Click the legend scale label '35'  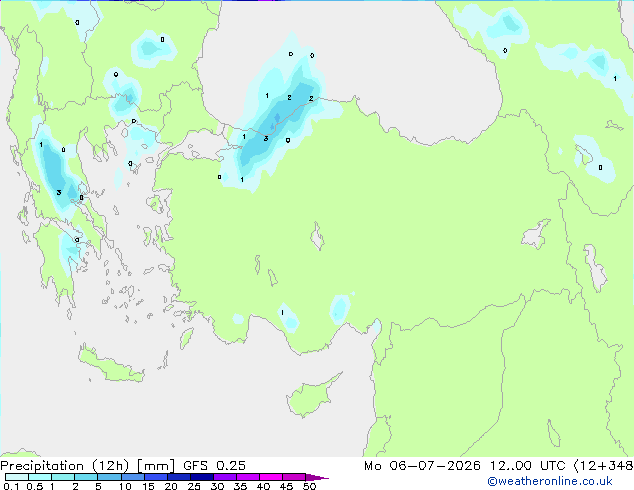(240, 486)
